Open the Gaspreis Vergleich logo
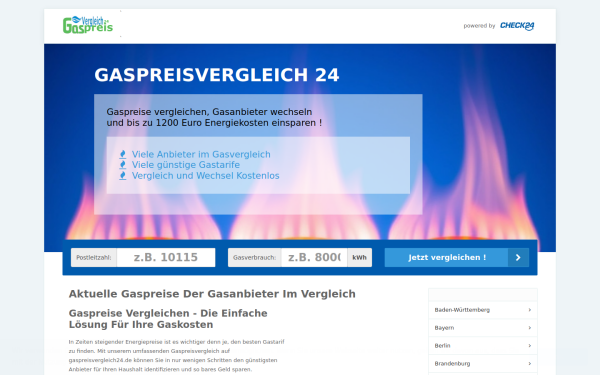The height and width of the screenshot is (375, 600). tap(88, 25)
